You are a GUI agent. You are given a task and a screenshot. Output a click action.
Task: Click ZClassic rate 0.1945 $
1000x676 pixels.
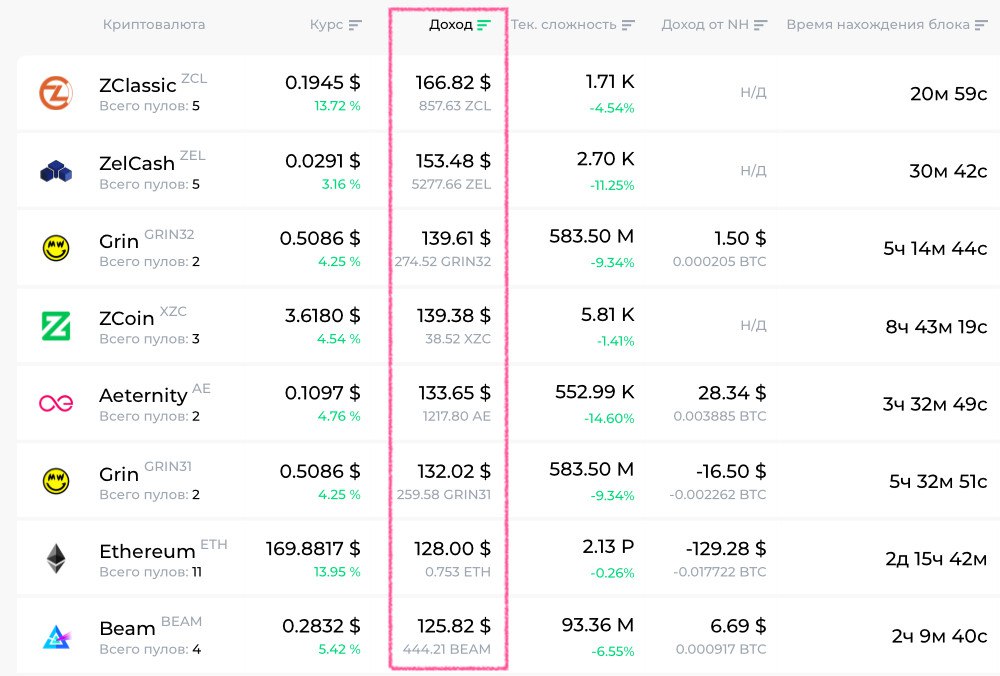pos(323,82)
